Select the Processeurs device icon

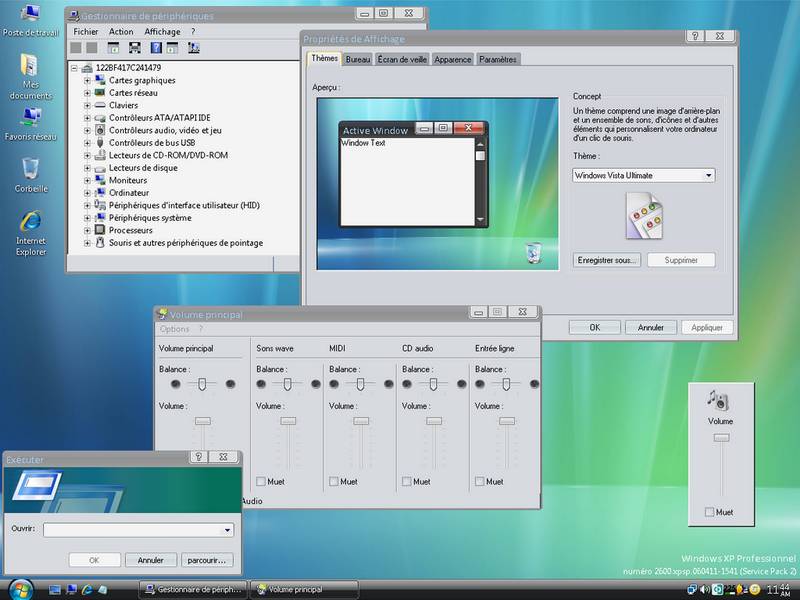pos(100,230)
